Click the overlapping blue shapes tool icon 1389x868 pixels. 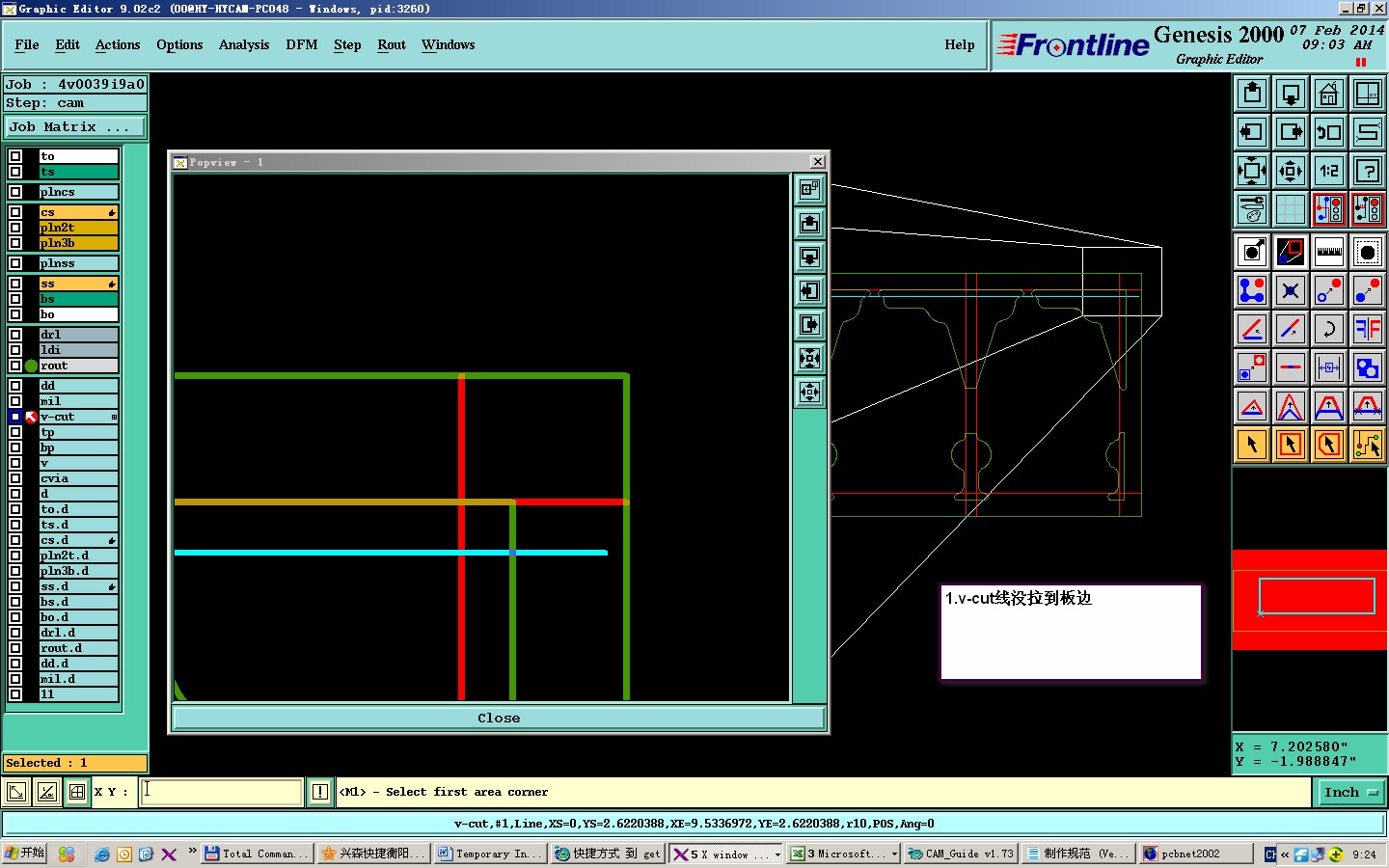pos(1368,367)
